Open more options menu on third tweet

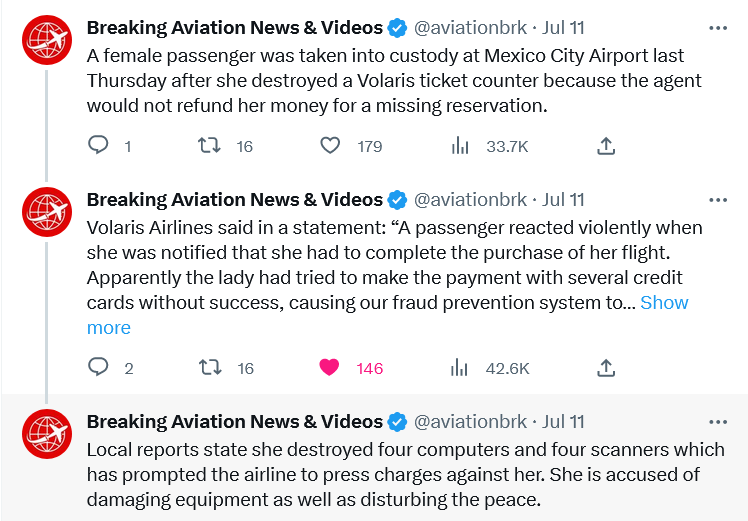click(717, 421)
